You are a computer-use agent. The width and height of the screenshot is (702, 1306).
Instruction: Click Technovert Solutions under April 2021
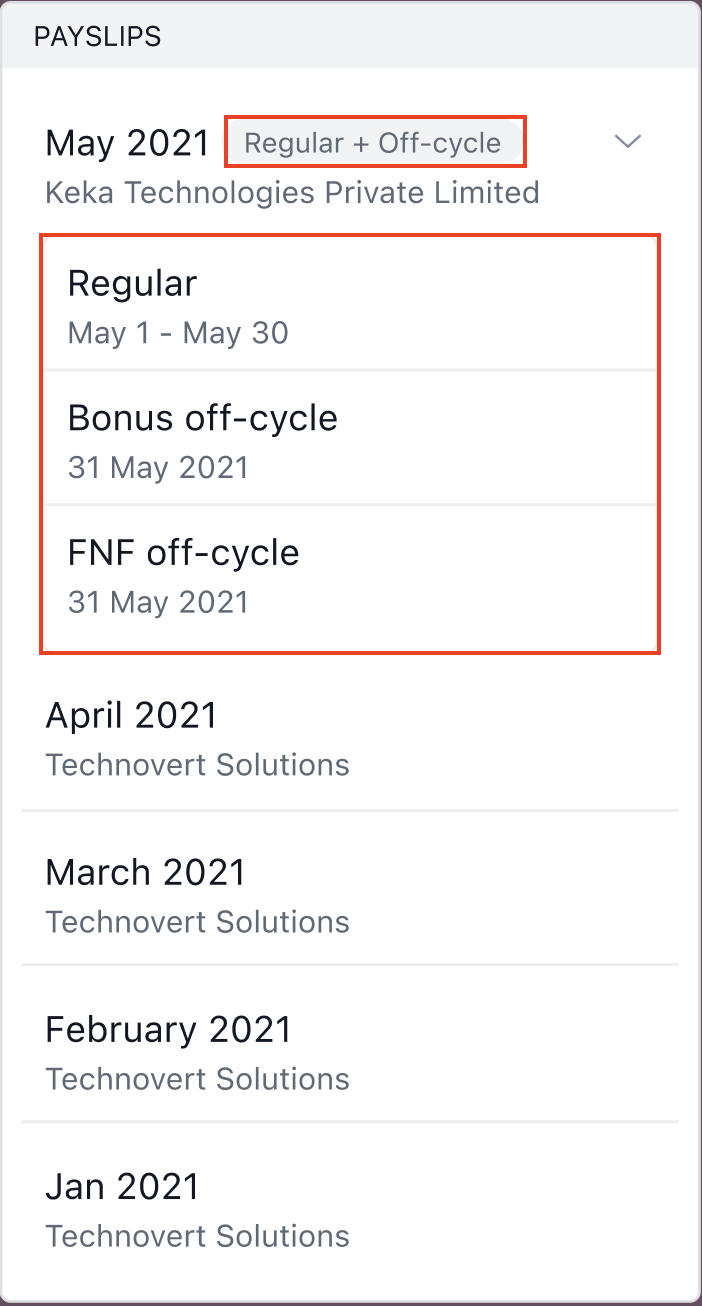tap(197, 765)
